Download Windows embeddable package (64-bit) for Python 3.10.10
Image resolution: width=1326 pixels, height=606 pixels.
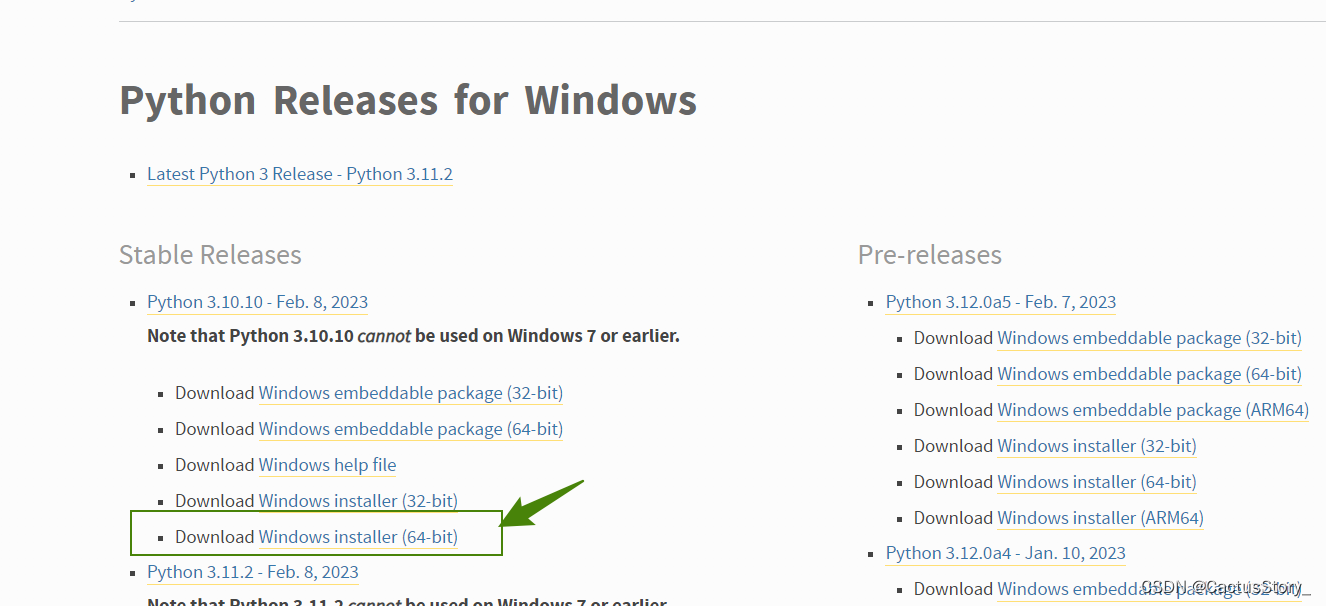coord(411,429)
